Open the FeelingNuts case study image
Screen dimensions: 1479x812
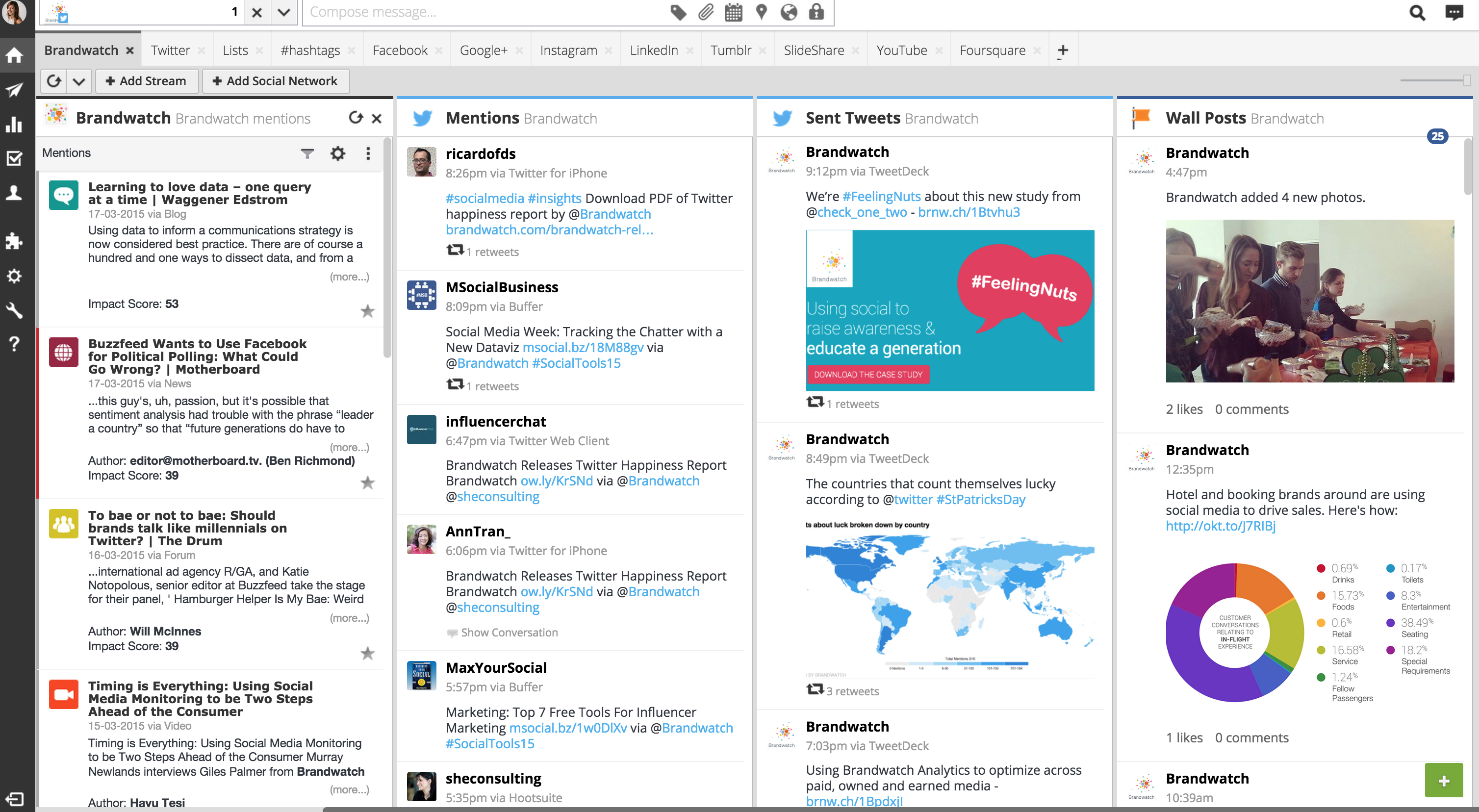pyautogui.click(x=950, y=311)
